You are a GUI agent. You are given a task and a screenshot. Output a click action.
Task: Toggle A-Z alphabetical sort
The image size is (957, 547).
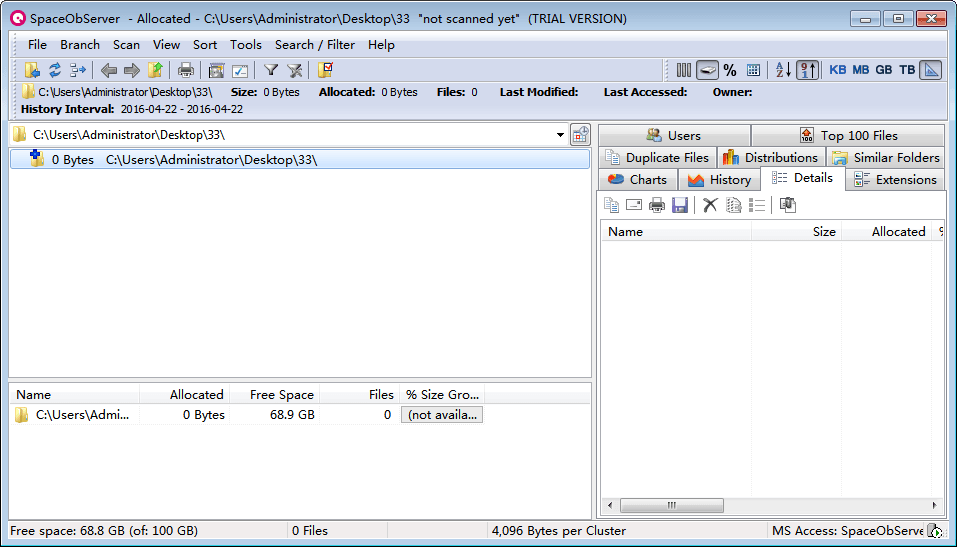(783, 70)
